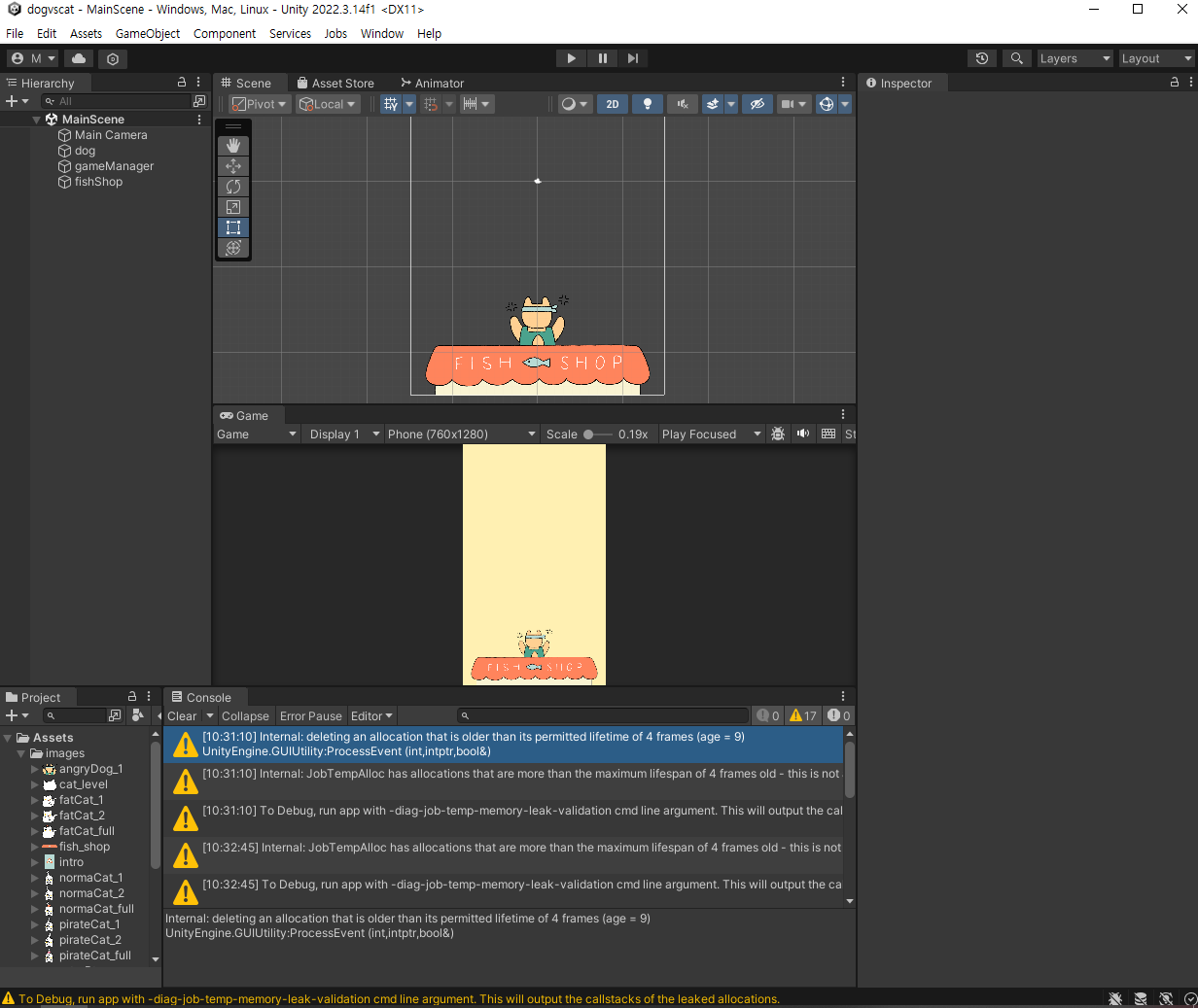Viewport: 1198px width, 1008px height.
Task: Open the Assets menu
Action: coord(86,33)
